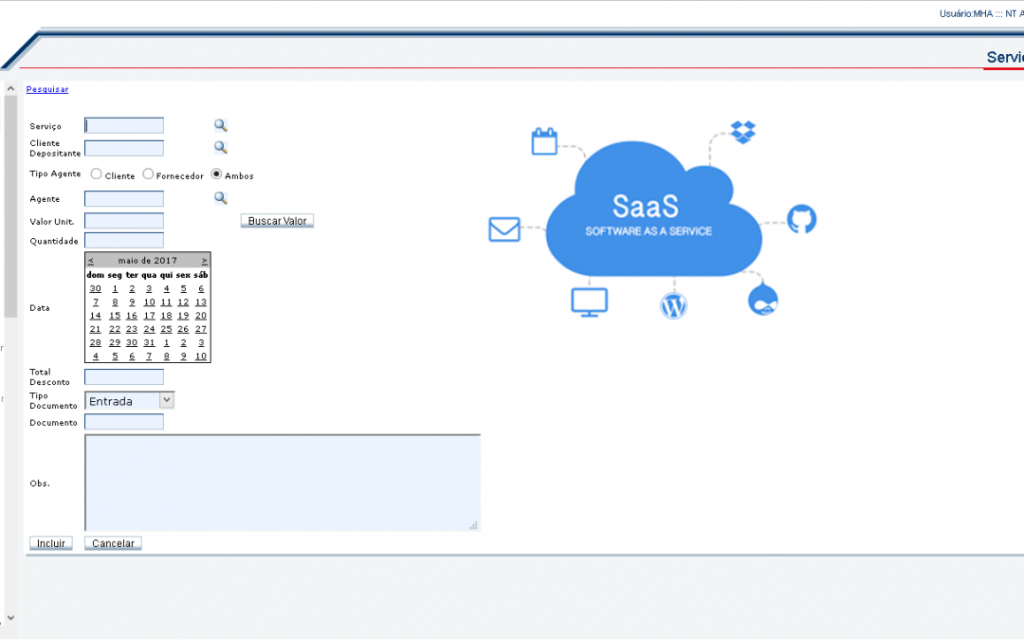Go to next month in calendar
This screenshot has height=640, width=1024.
[x=204, y=261]
